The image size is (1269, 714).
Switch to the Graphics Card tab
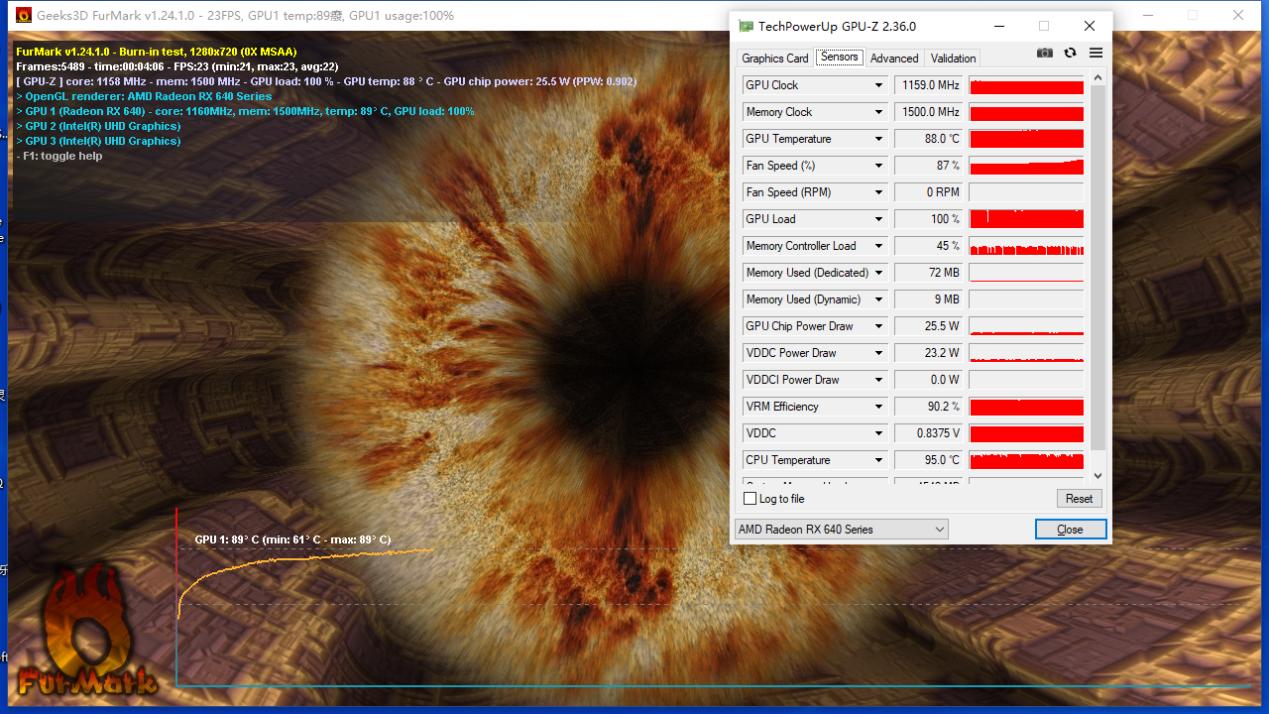point(775,58)
